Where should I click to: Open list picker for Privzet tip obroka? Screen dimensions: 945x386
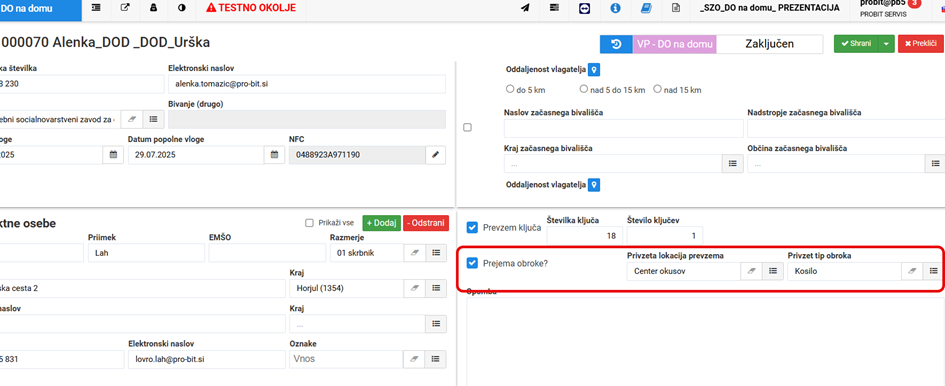pos(934,271)
